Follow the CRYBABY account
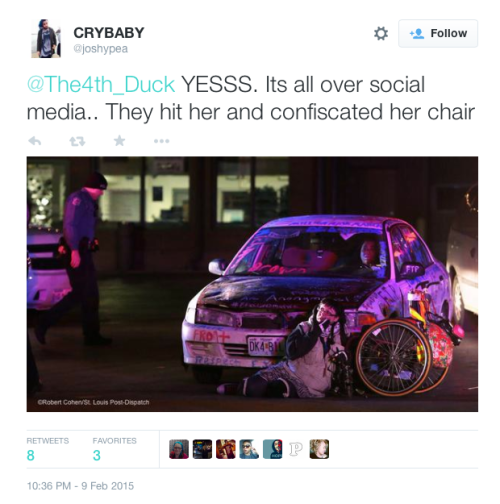The image size is (500, 504). click(438, 33)
